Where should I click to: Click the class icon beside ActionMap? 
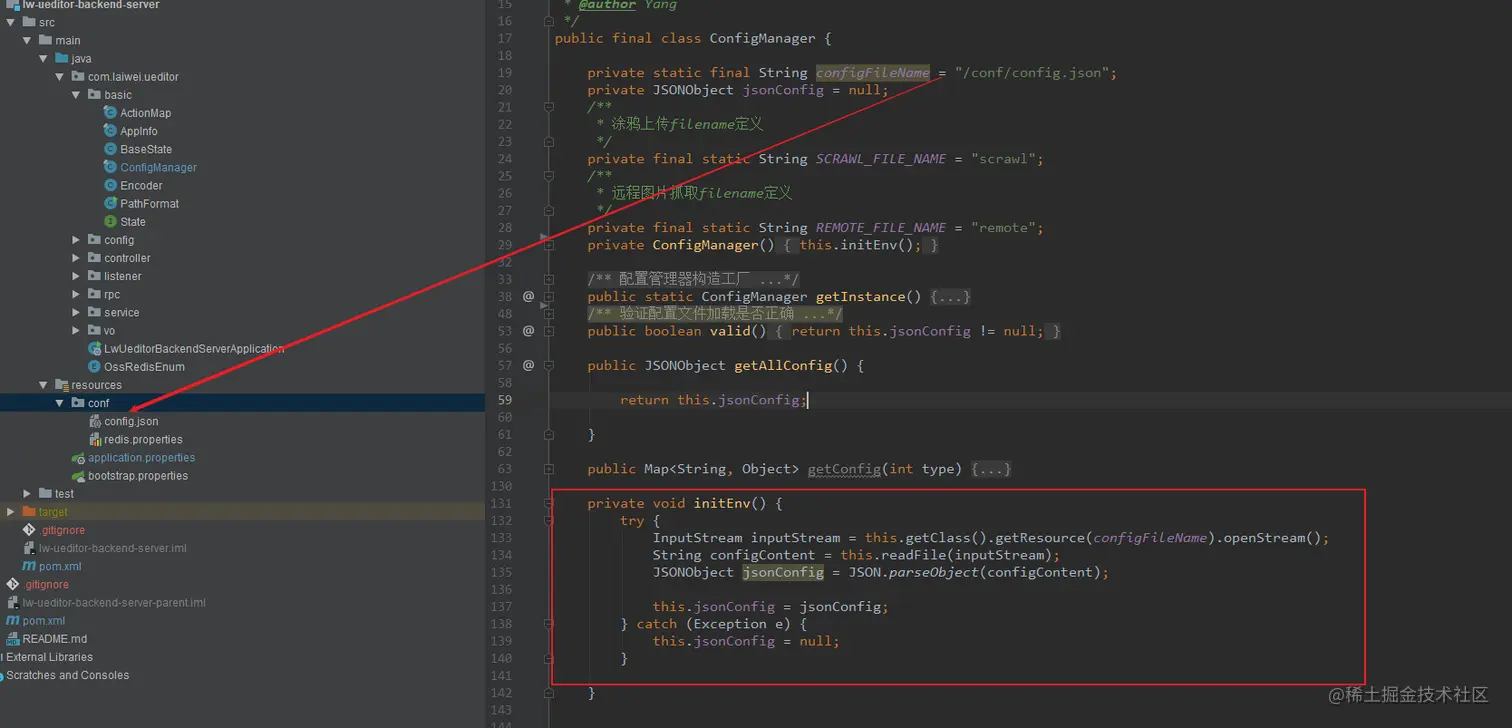click(x=110, y=113)
